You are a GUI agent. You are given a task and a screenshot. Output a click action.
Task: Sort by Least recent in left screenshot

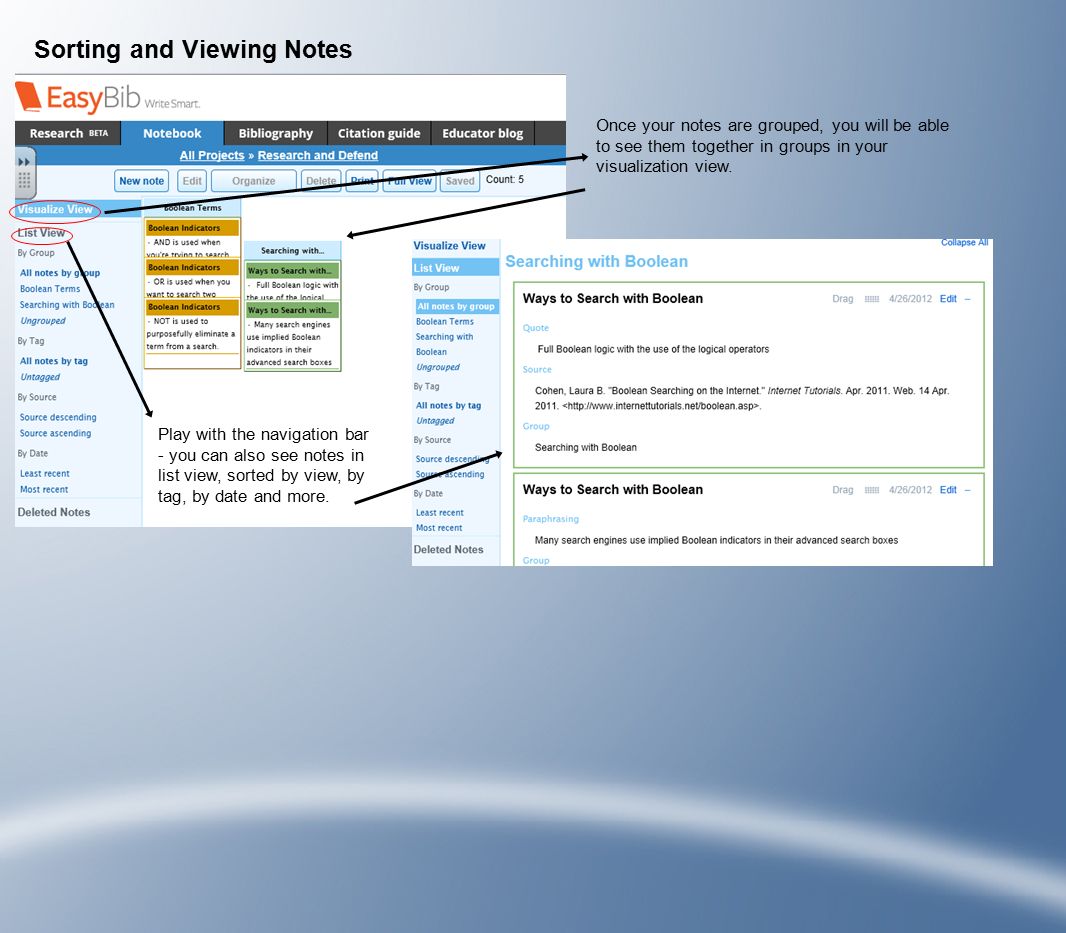coord(44,474)
